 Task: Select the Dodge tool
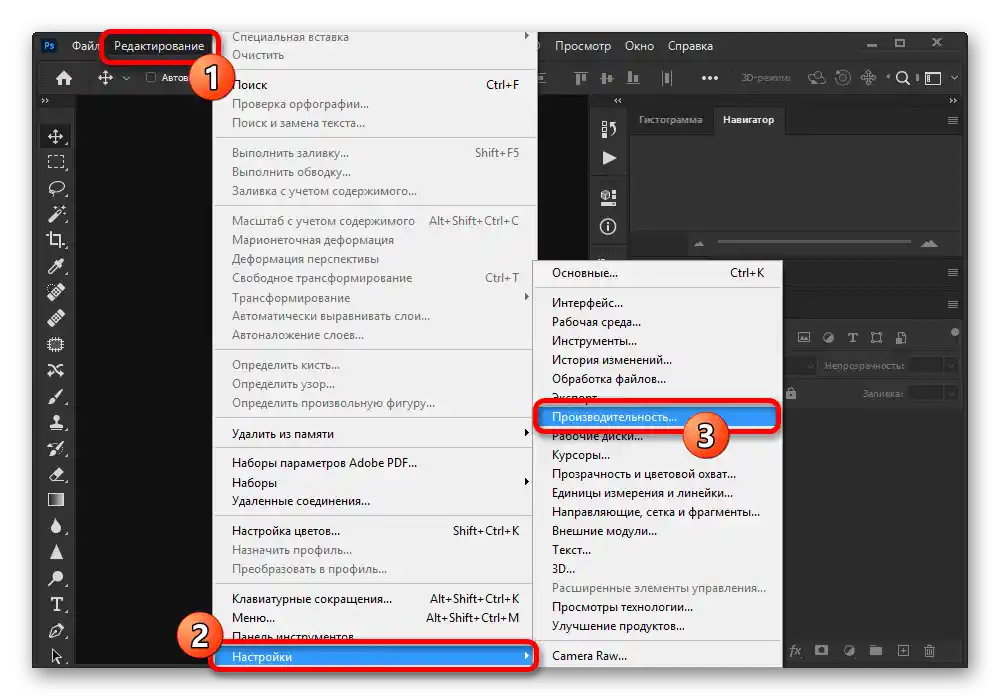(x=56, y=578)
